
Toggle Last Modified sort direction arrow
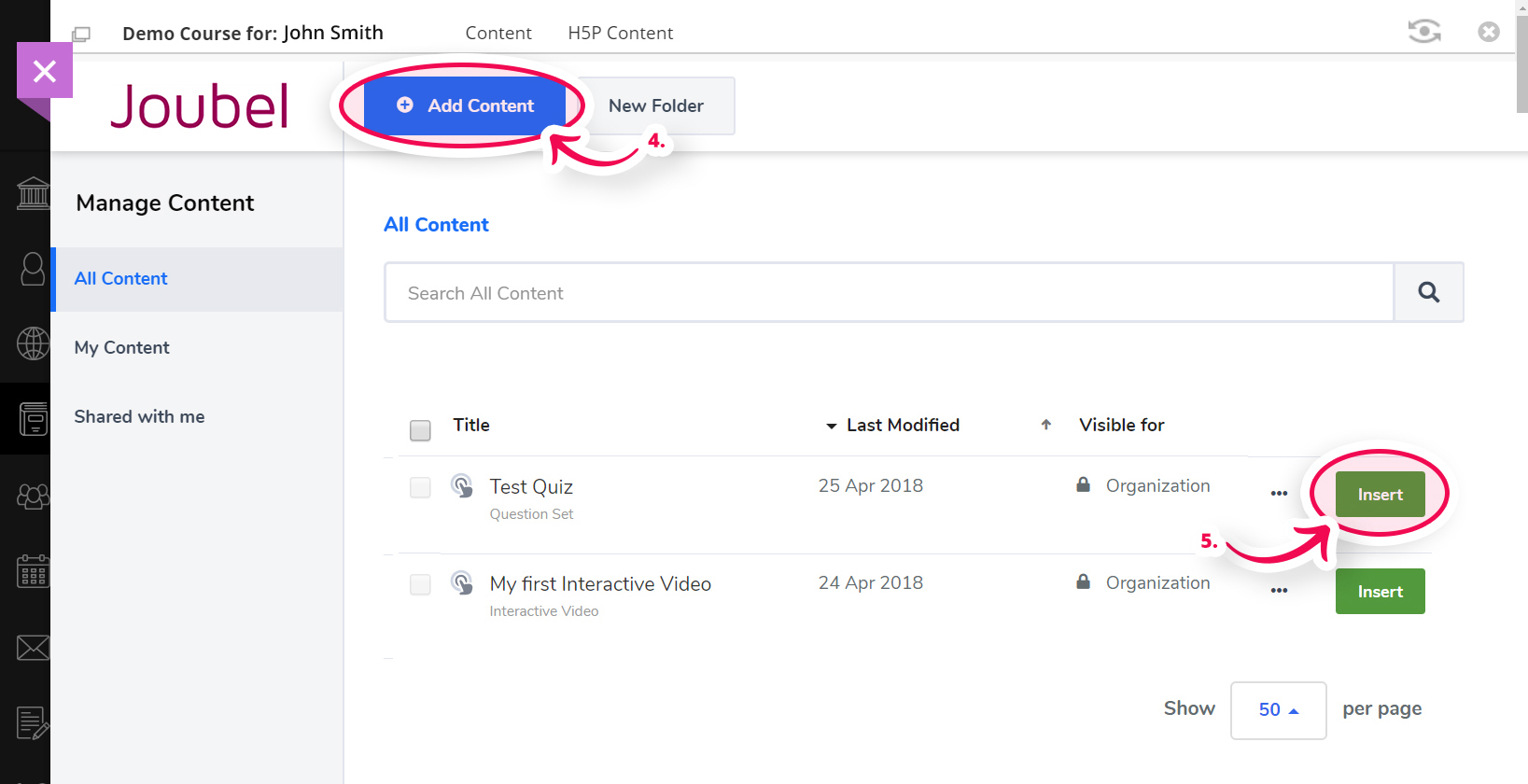tap(1045, 425)
